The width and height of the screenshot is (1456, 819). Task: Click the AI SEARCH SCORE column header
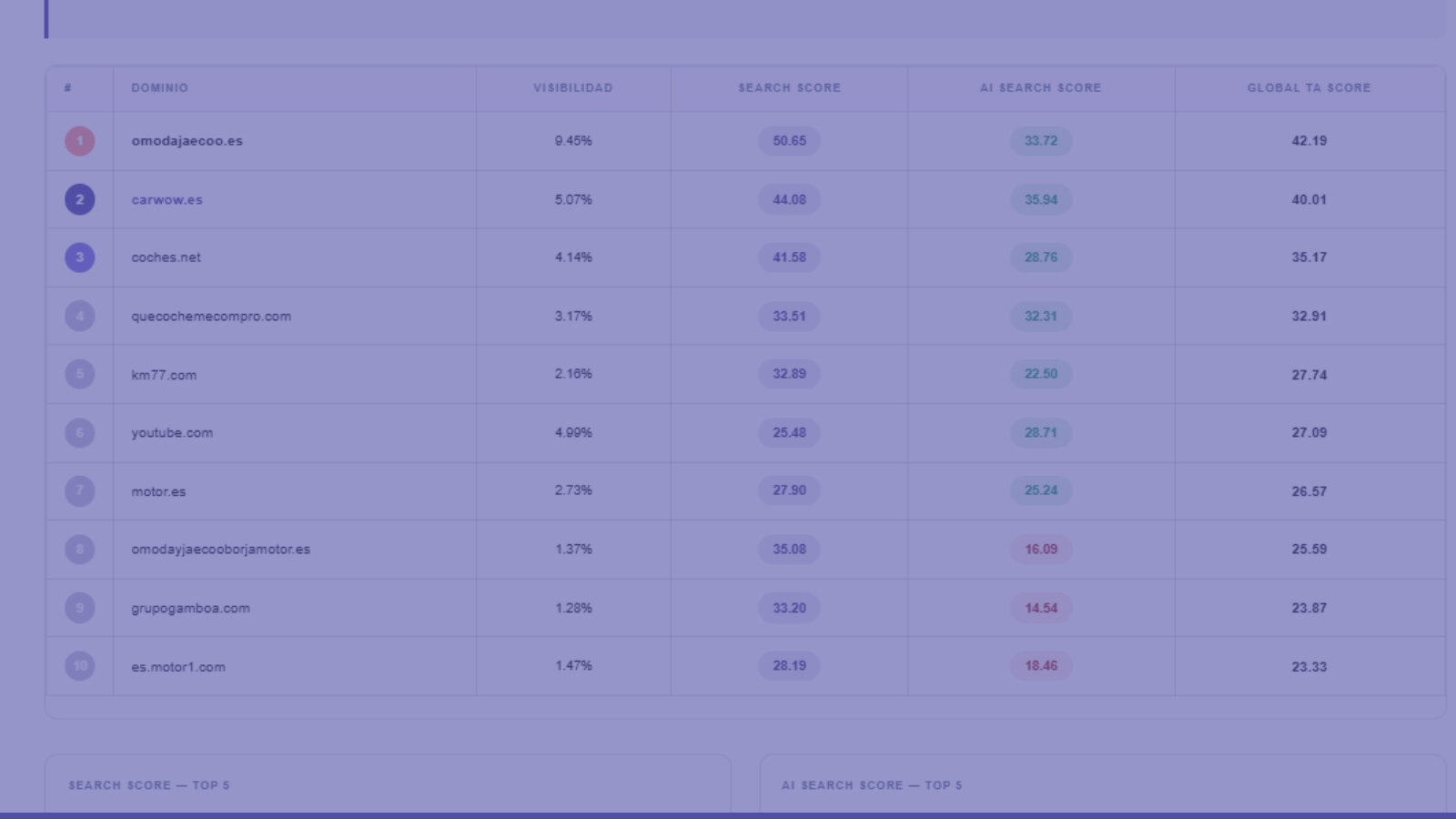[1040, 88]
